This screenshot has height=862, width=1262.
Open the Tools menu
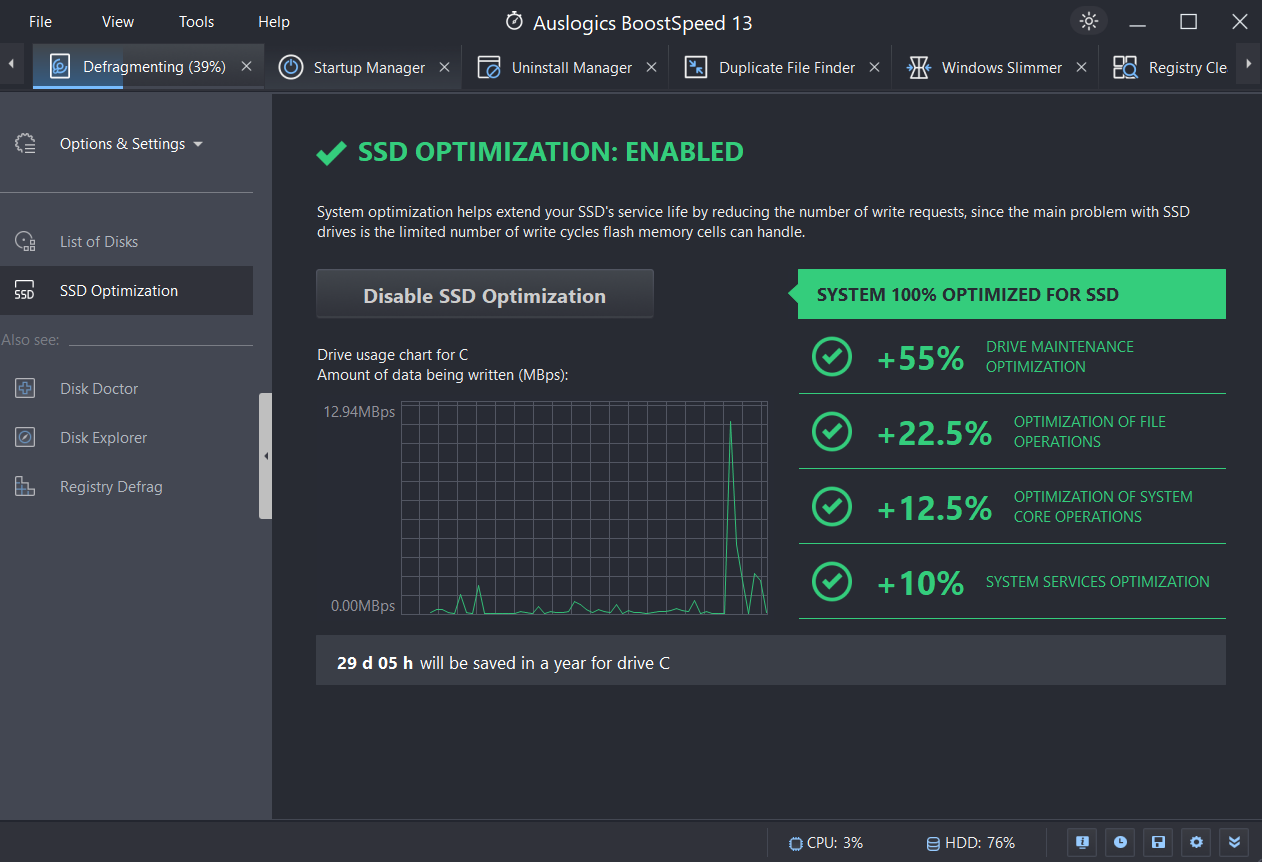pos(196,22)
